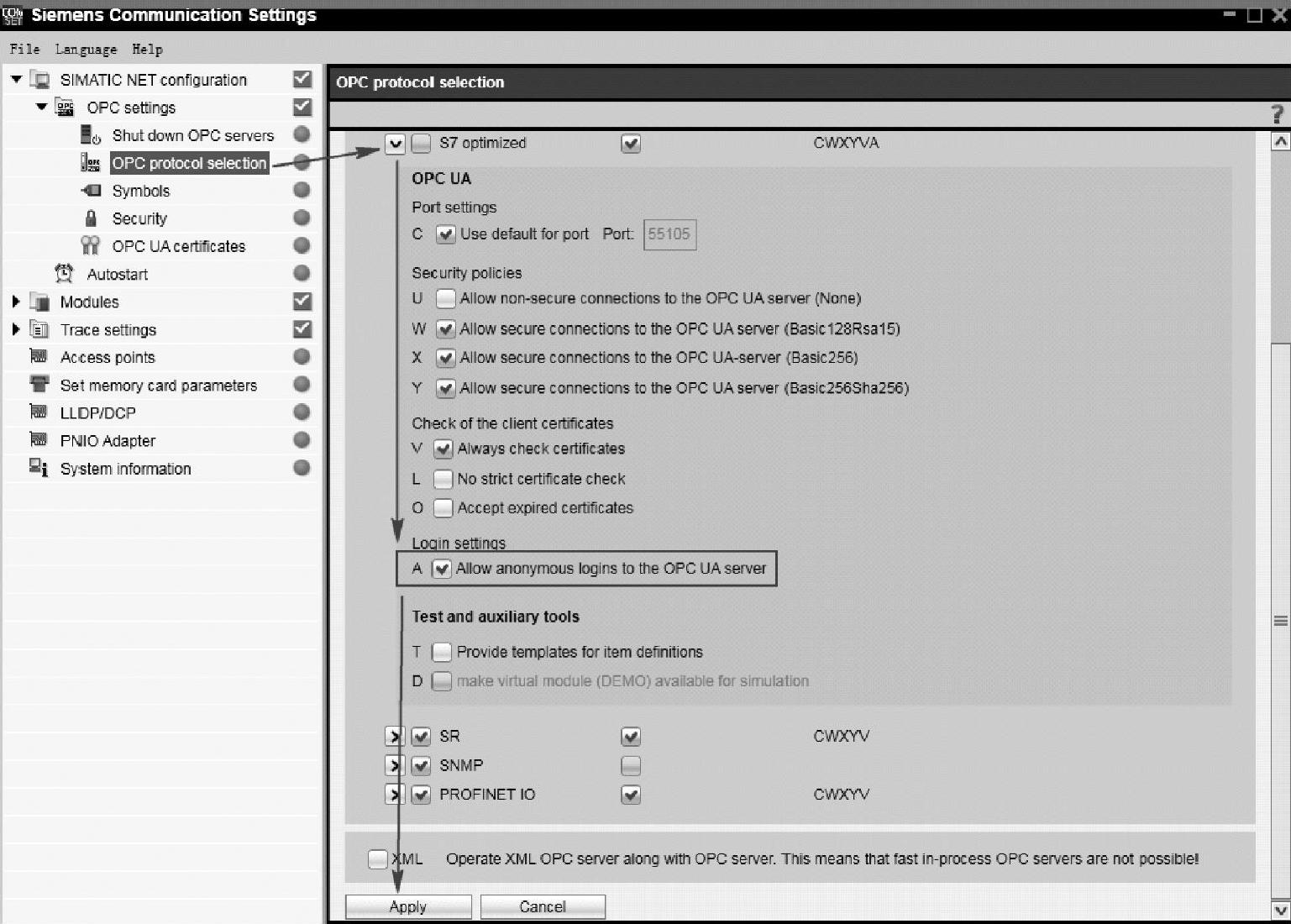
Task: Click the Set memory card parameters icon
Action: click(x=39, y=384)
